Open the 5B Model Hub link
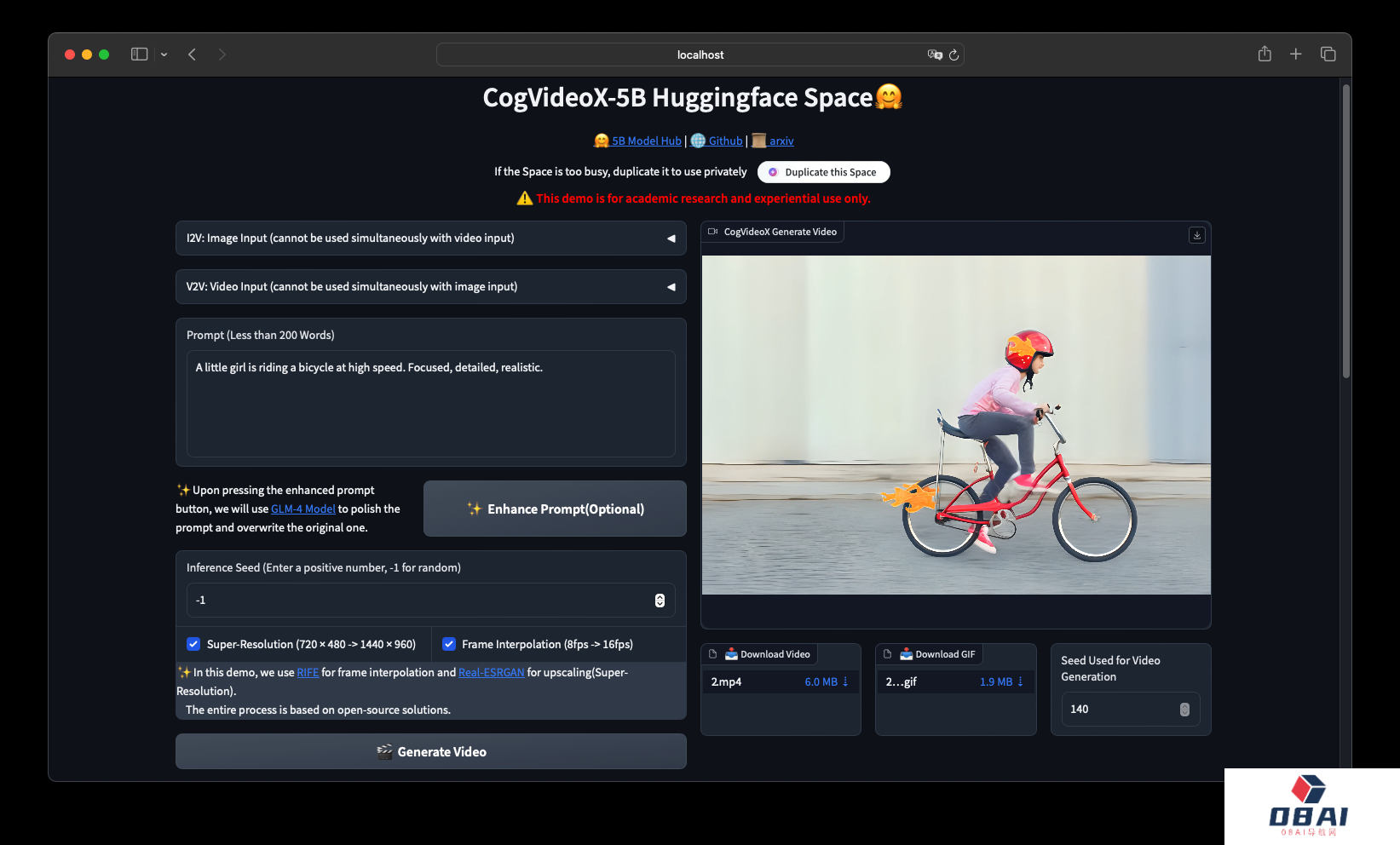Image resolution: width=1400 pixels, height=845 pixels. pos(646,141)
